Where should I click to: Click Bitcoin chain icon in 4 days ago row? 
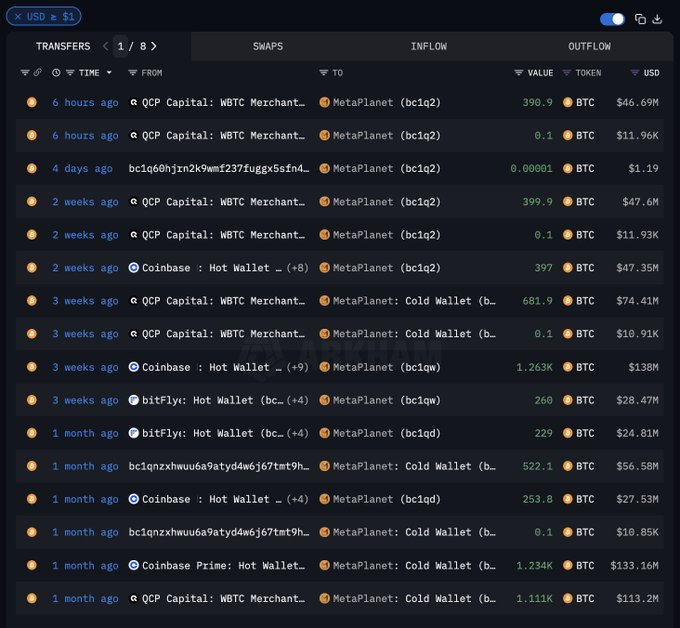tap(32, 168)
